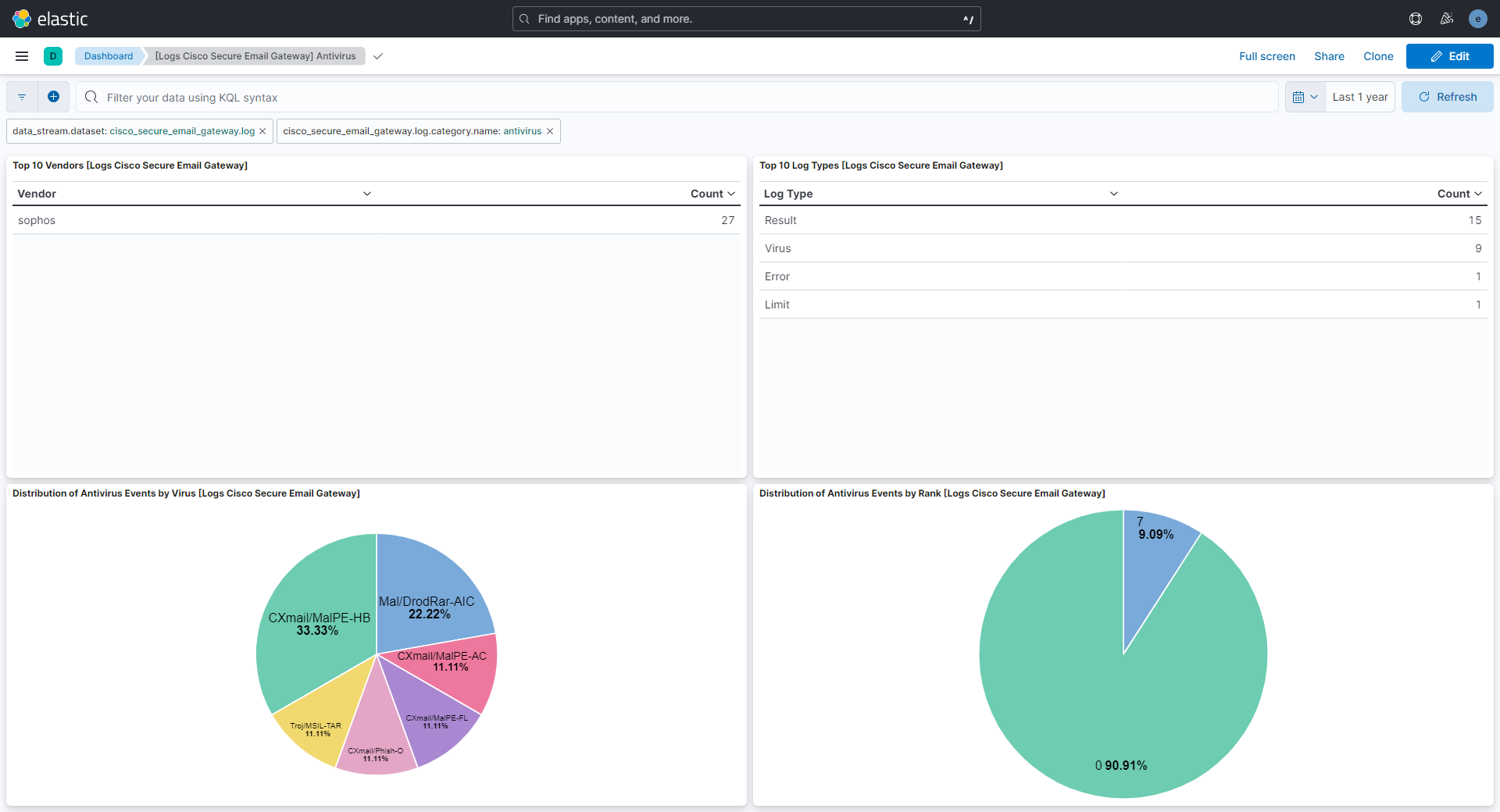Navigate to the Dashboard breadcrumb
The height and width of the screenshot is (812, 1500).
click(x=108, y=55)
